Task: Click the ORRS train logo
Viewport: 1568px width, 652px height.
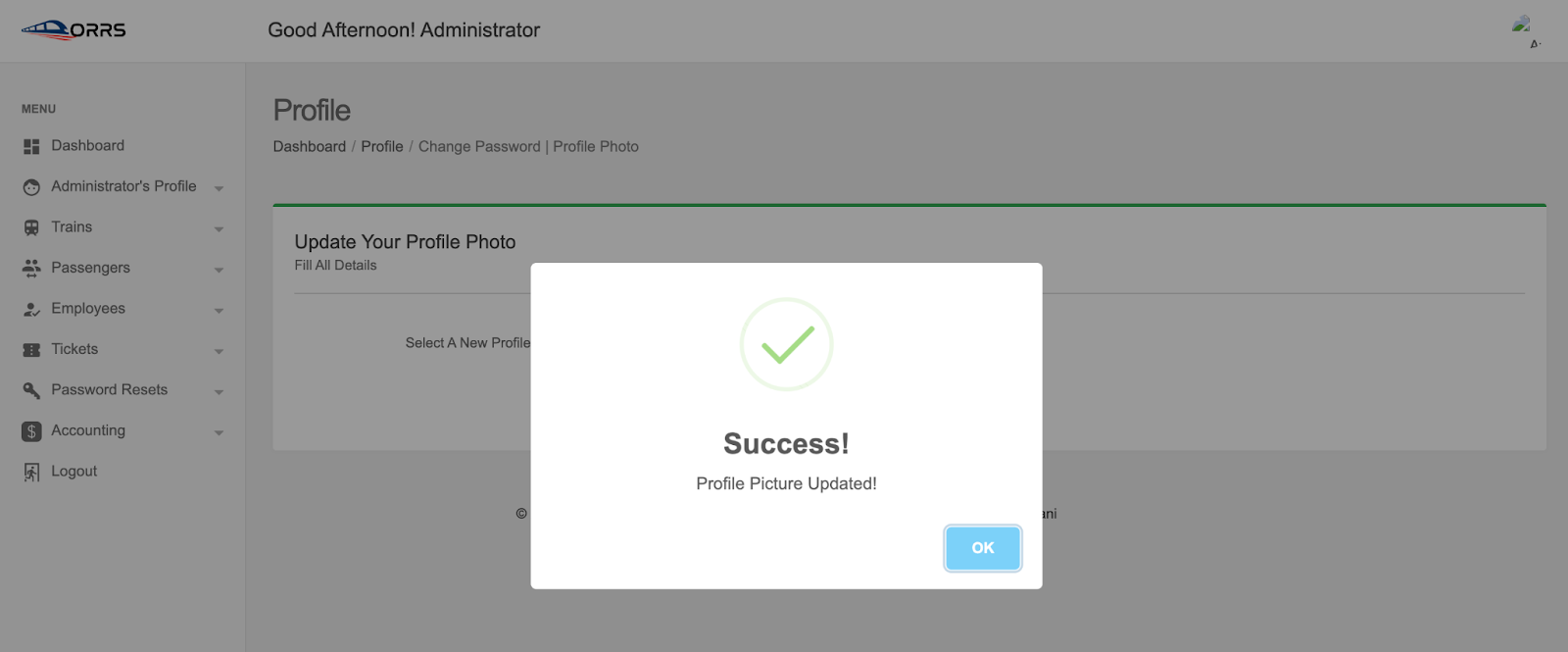Action: pos(73,30)
